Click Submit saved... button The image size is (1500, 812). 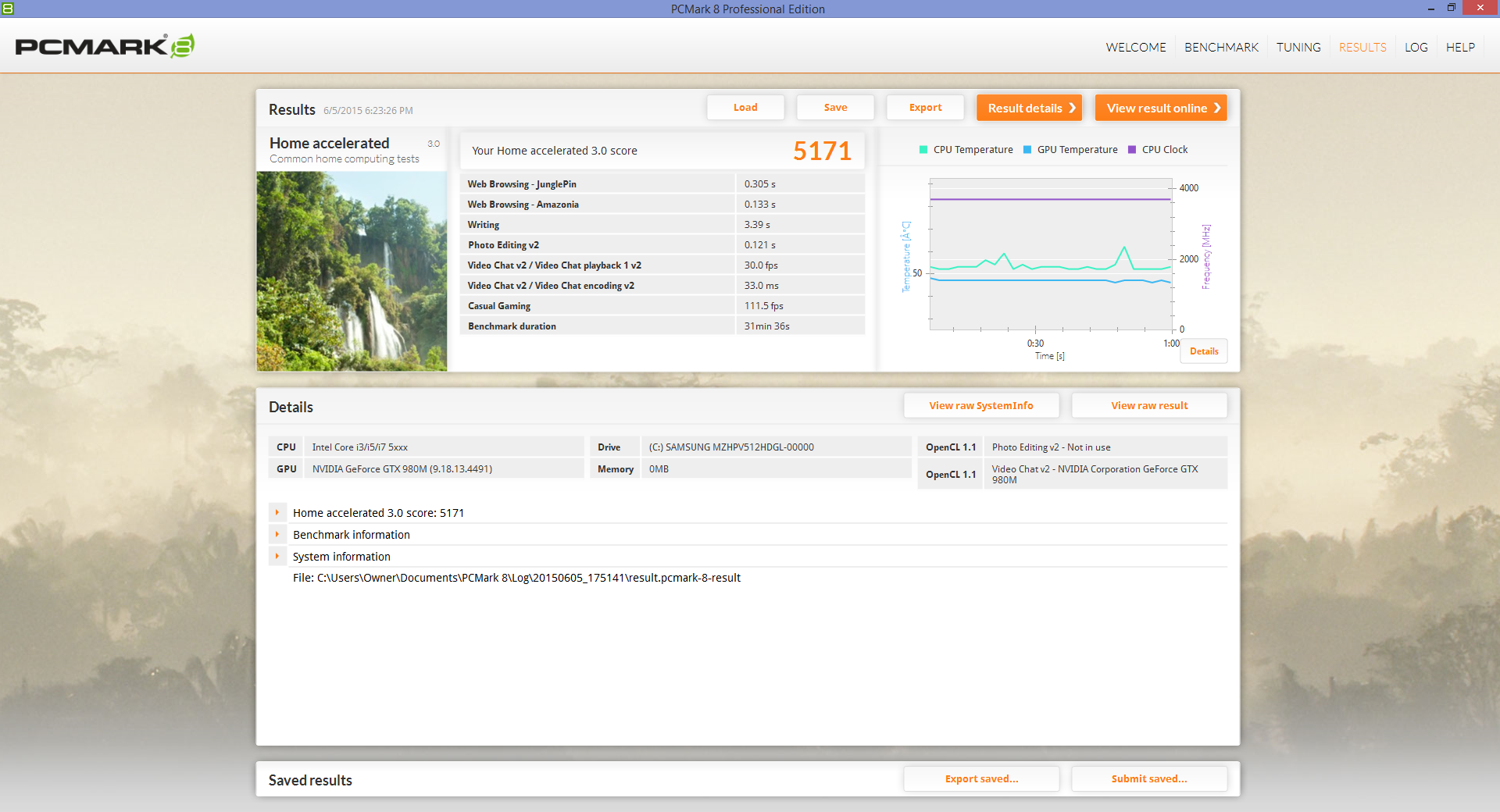[x=1149, y=778]
